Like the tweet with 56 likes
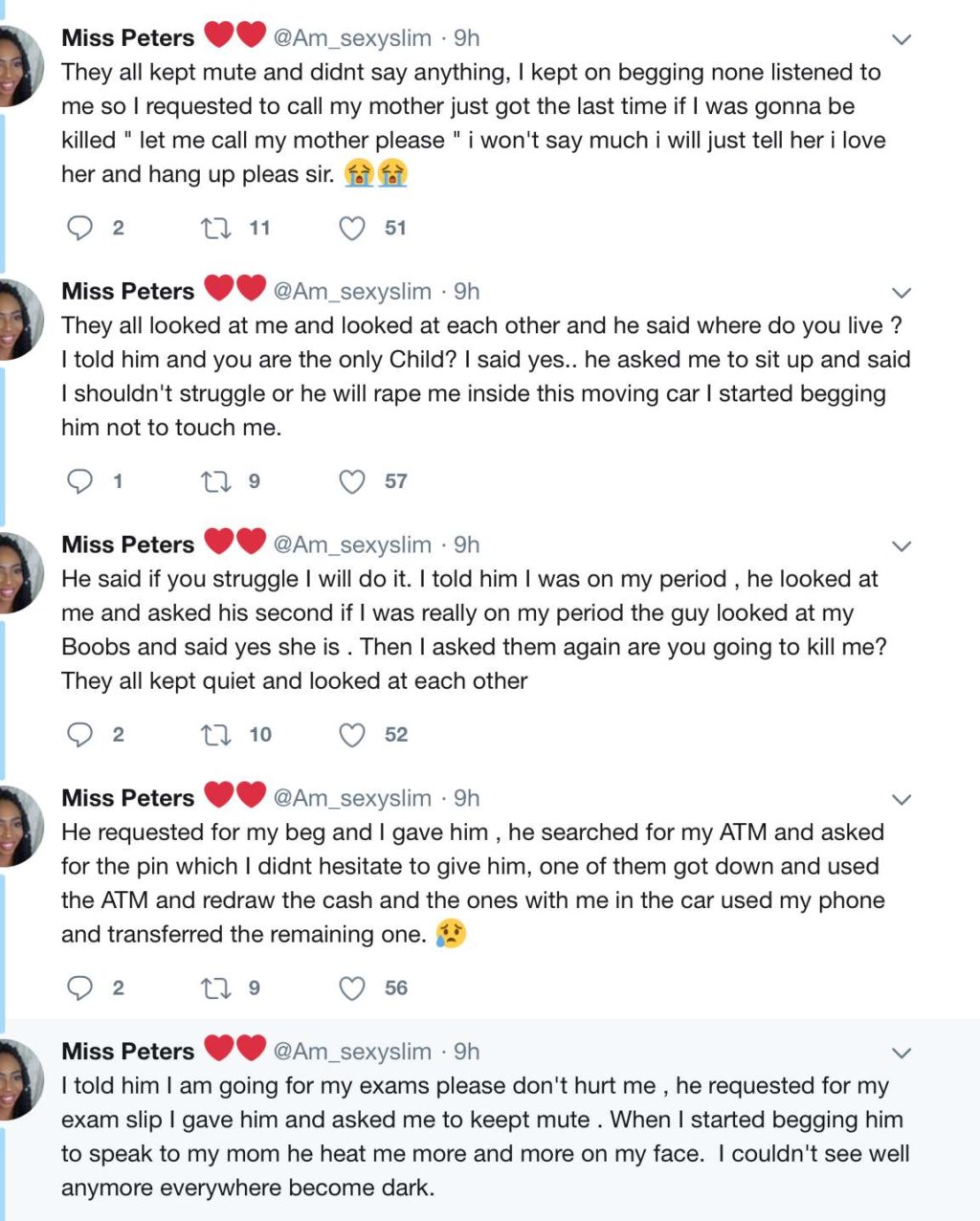 (x=352, y=988)
